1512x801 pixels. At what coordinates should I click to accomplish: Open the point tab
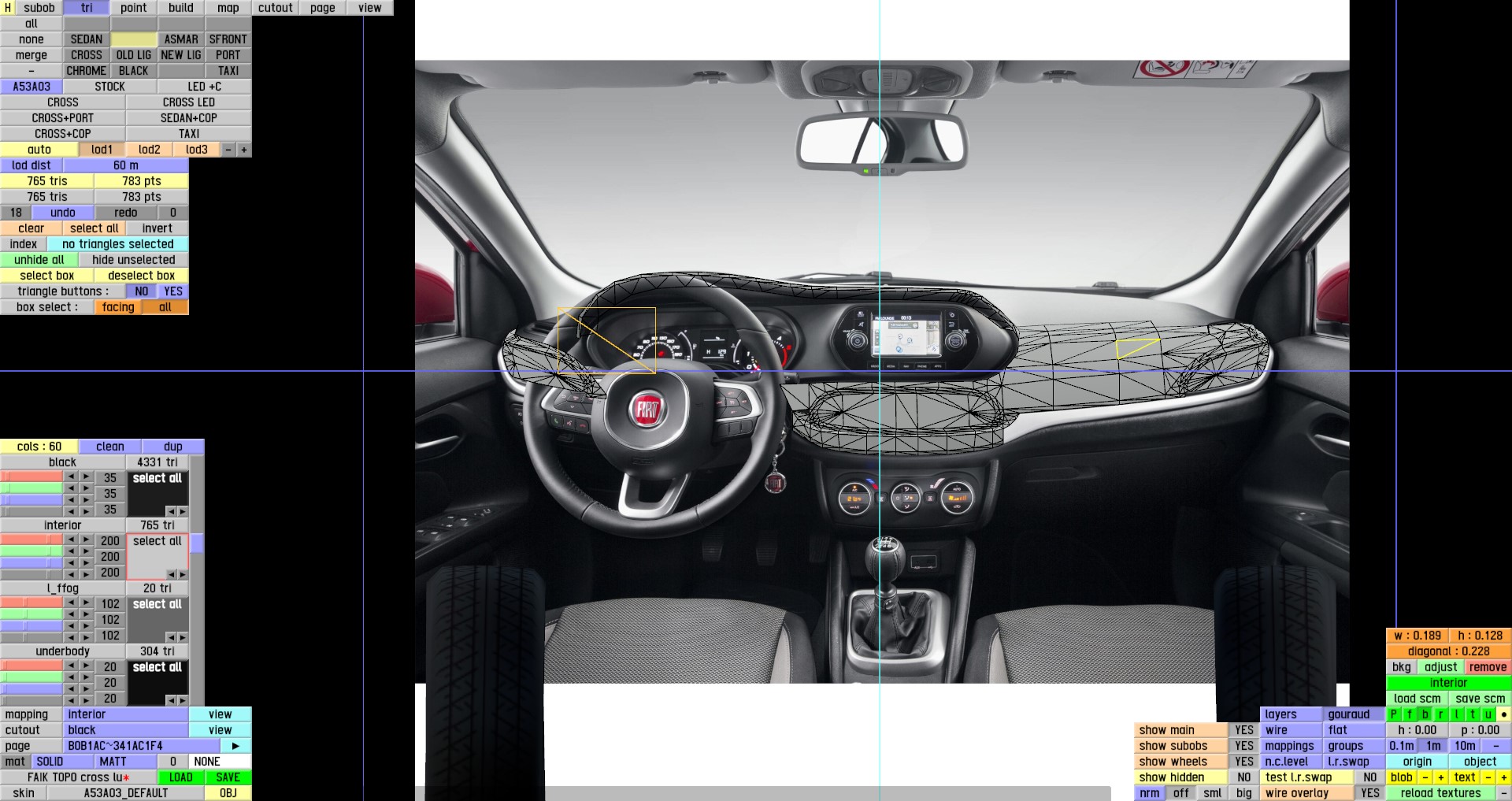pyautogui.click(x=134, y=8)
